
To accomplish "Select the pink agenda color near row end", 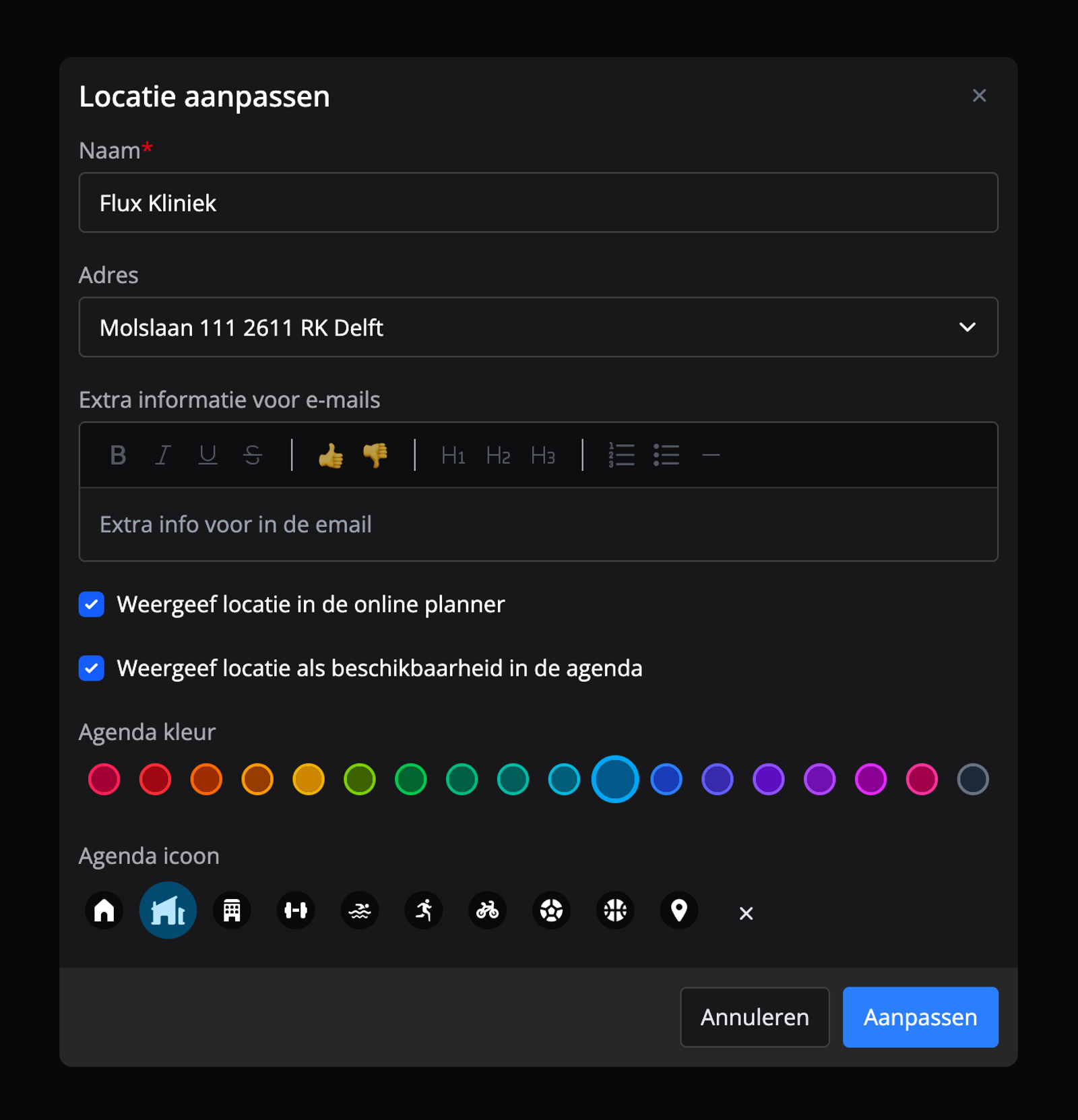I will tap(922, 780).
